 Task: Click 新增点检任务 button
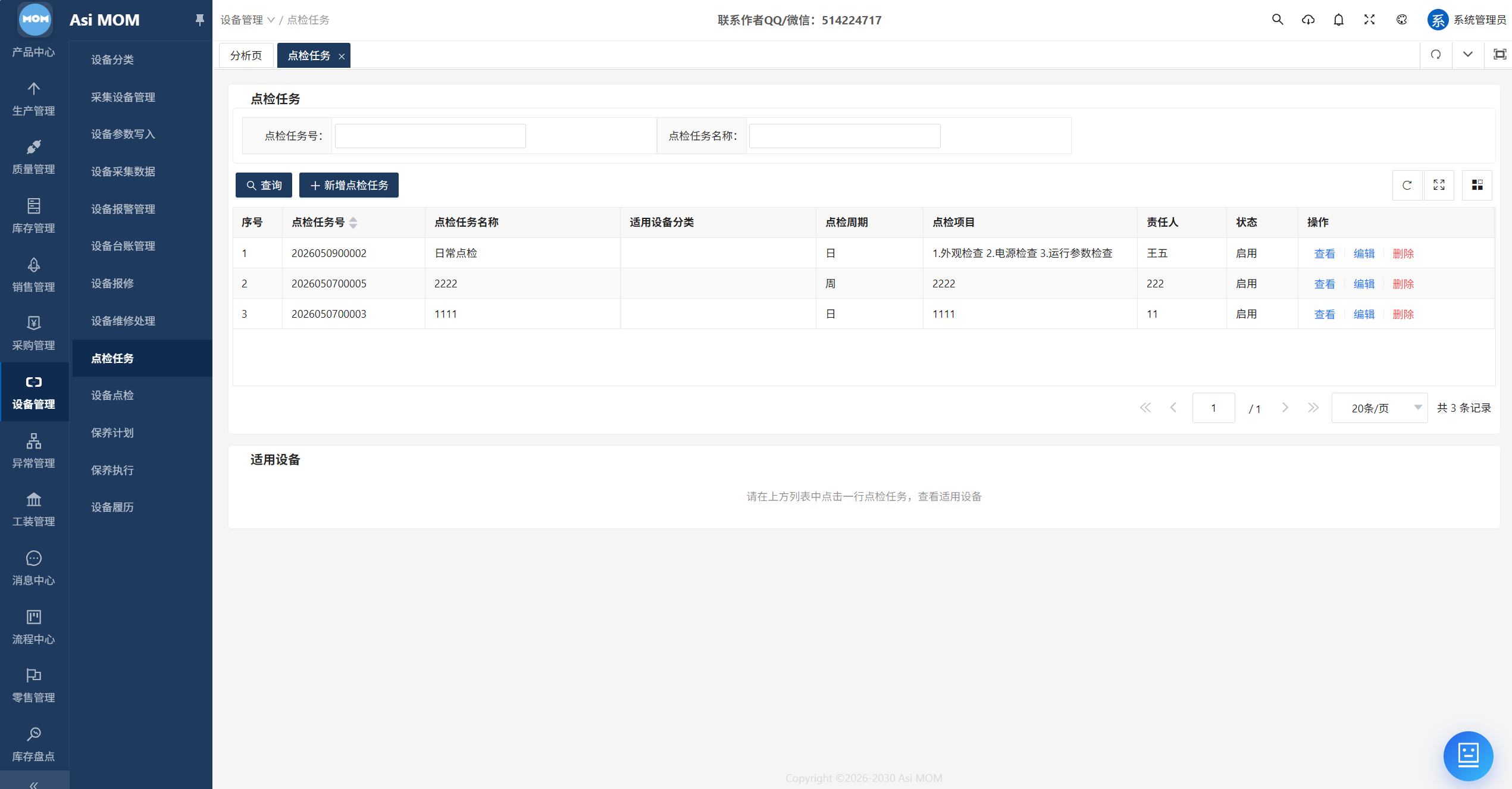tap(349, 185)
